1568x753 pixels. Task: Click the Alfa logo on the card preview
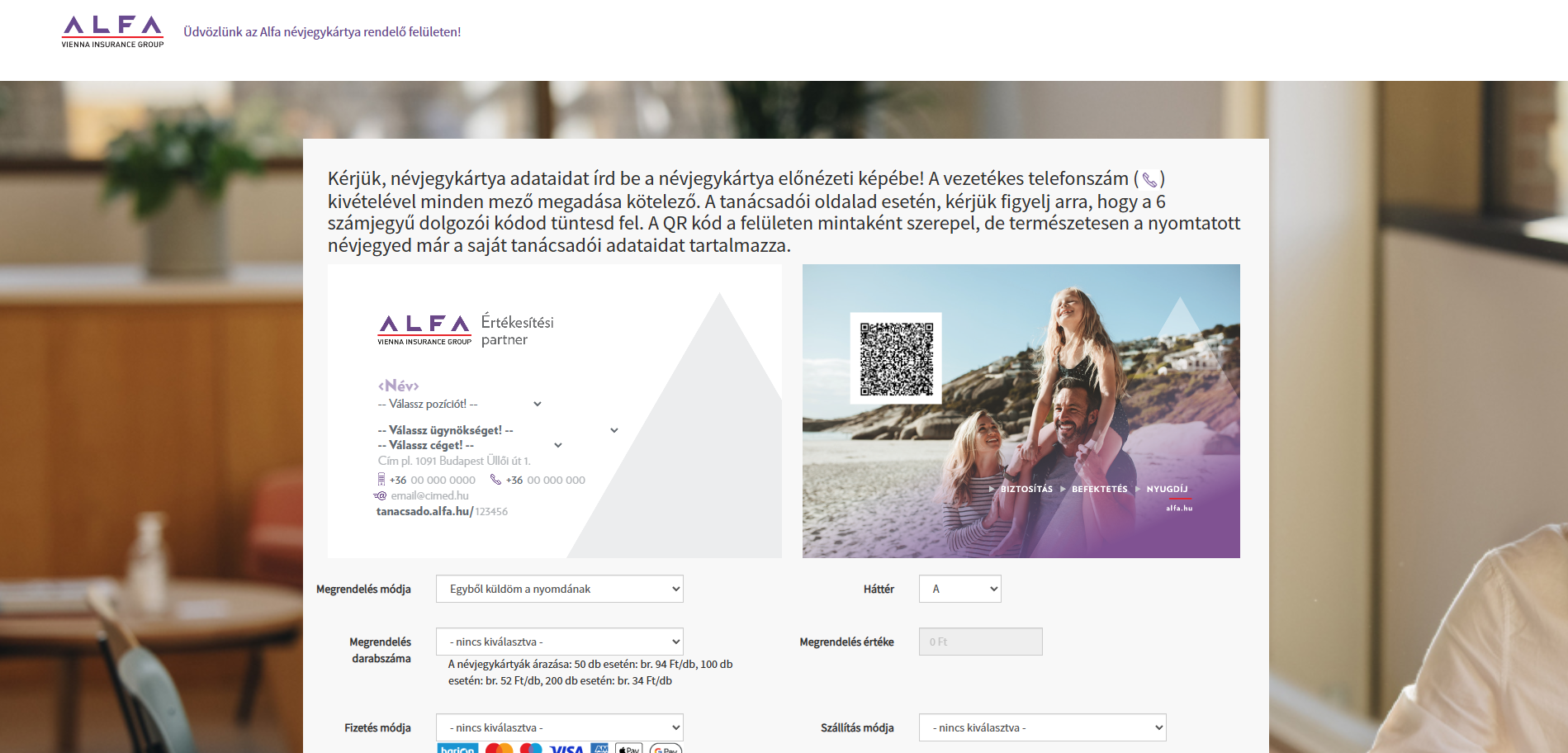[424, 329]
